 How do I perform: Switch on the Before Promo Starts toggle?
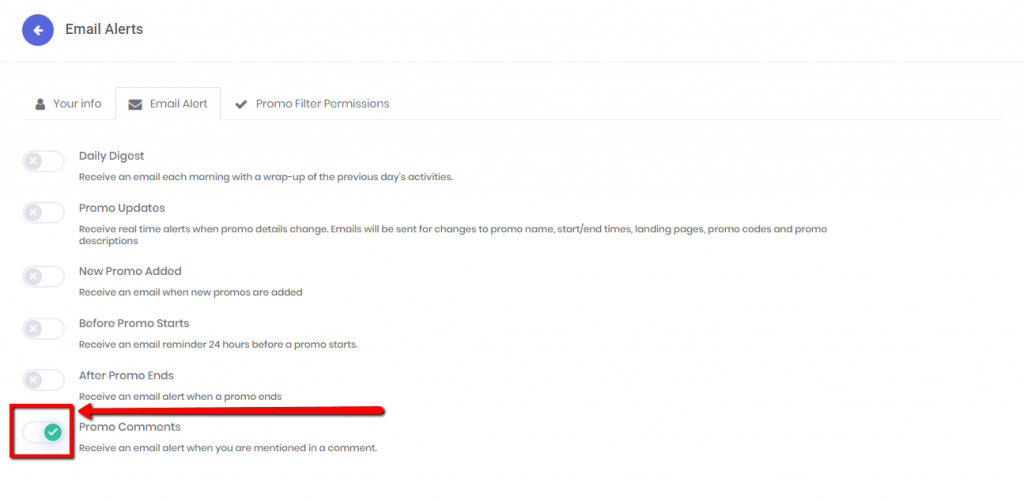tap(44, 329)
